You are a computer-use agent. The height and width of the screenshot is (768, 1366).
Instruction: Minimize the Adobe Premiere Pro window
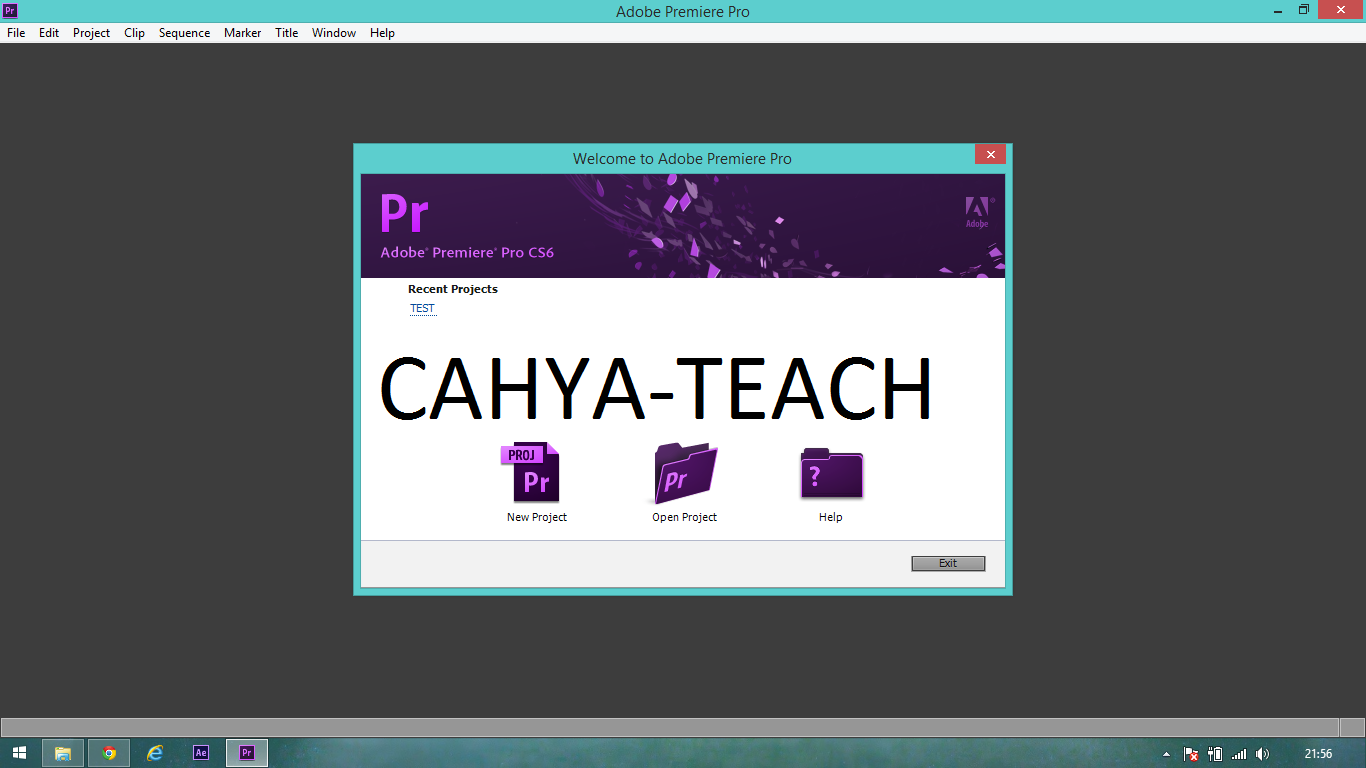(1279, 10)
